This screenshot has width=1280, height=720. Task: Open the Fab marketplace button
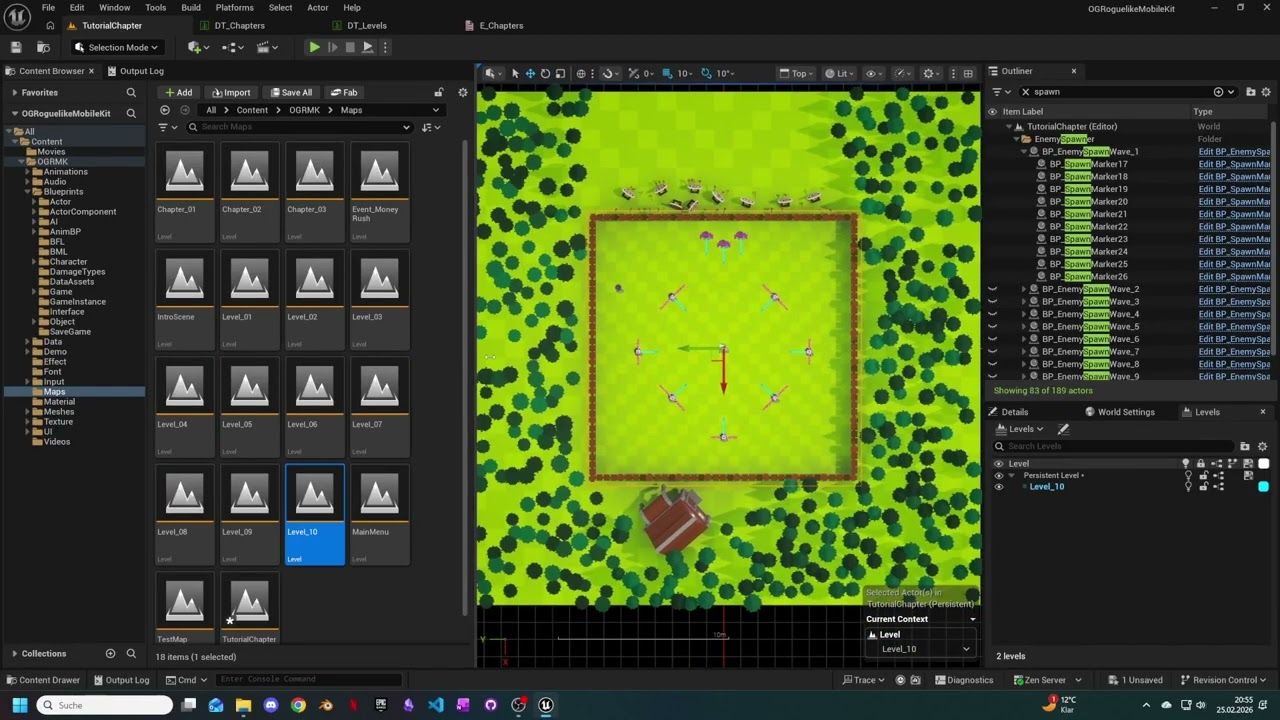(x=343, y=92)
